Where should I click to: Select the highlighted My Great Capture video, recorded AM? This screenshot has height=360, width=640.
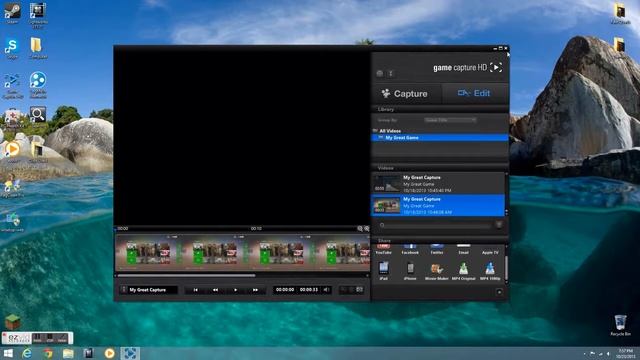438,205
